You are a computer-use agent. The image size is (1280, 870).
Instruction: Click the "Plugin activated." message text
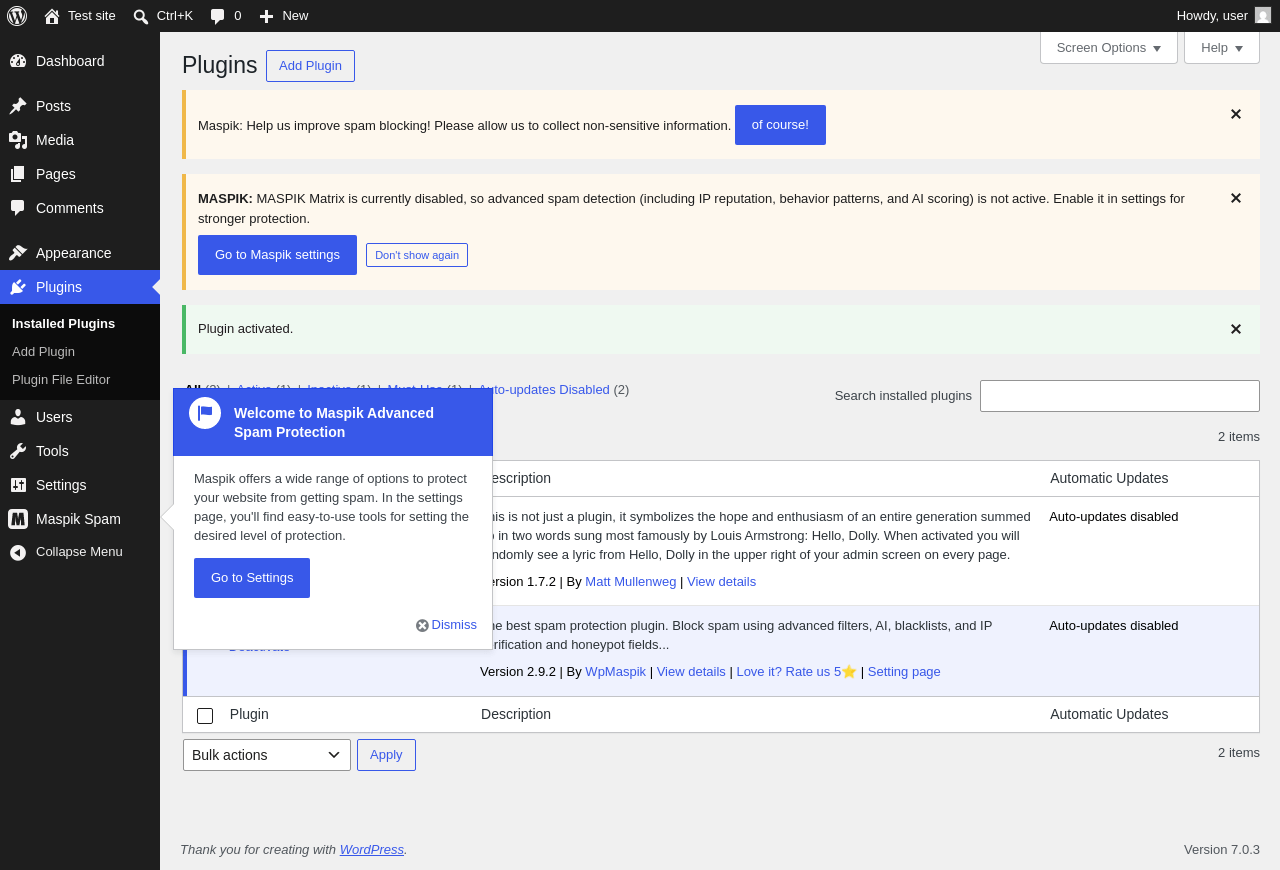click(246, 329)
